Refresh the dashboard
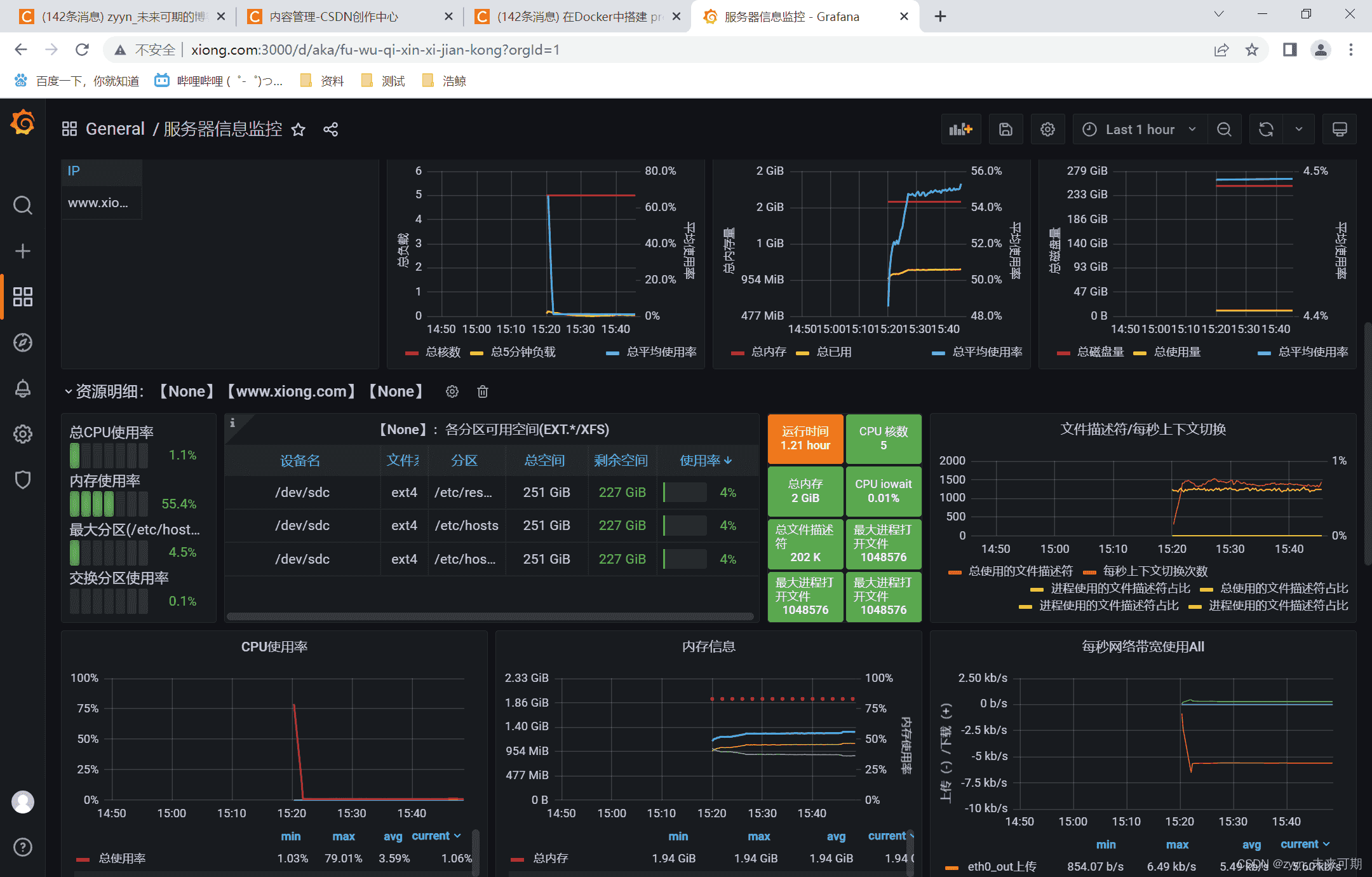Viewport: 1372px width, 877px height. tap(1266, 130)
